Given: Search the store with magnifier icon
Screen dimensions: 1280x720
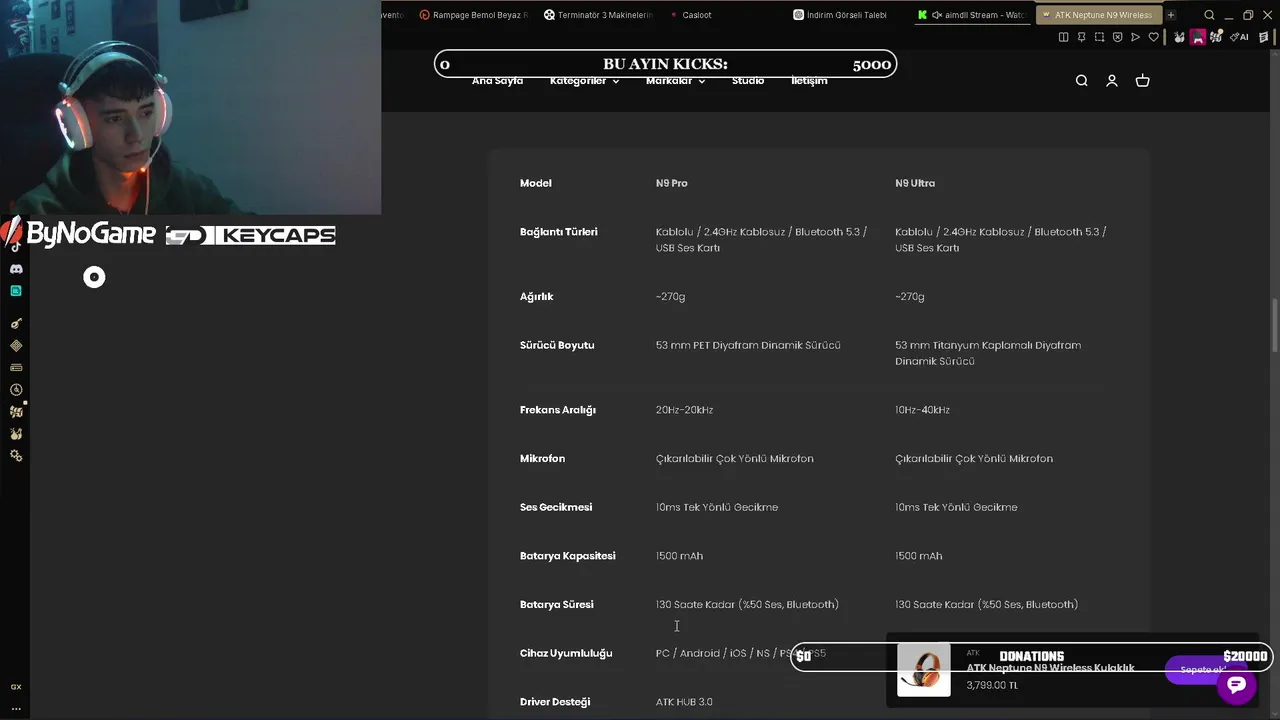Looking at the screenshot, I should [1081, 81].
